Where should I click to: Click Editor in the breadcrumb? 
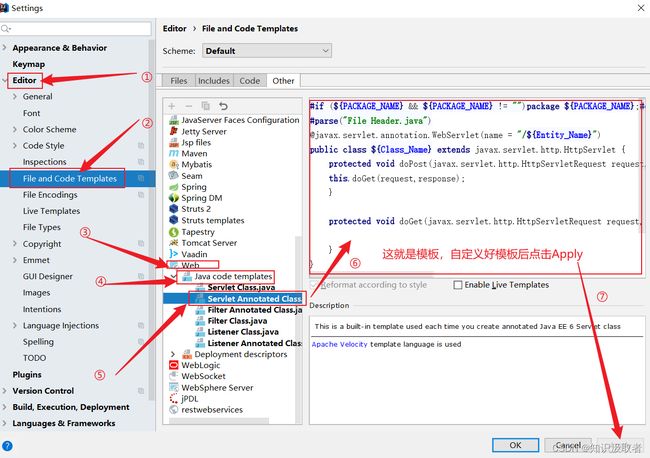click(175, 29)
